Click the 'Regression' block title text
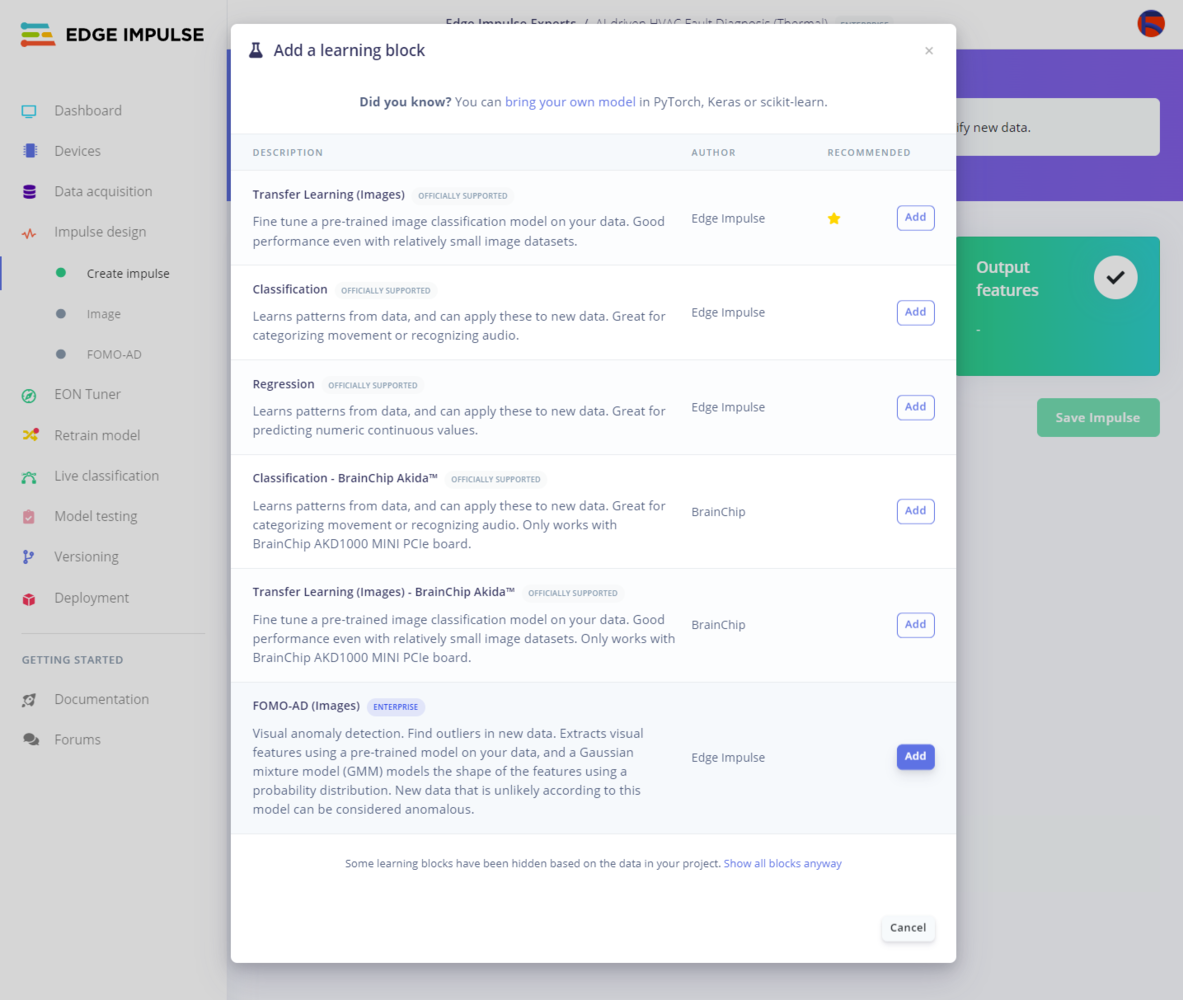 click(x=283, y=384)
